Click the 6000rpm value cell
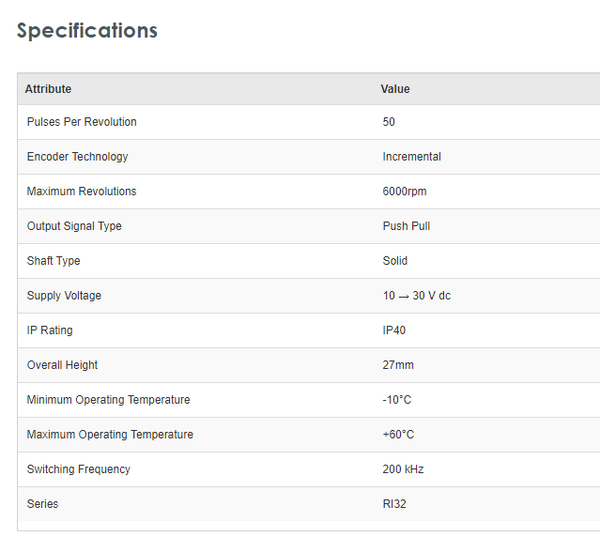This screenshot has height=537, width=600. [x=406, y=191]
